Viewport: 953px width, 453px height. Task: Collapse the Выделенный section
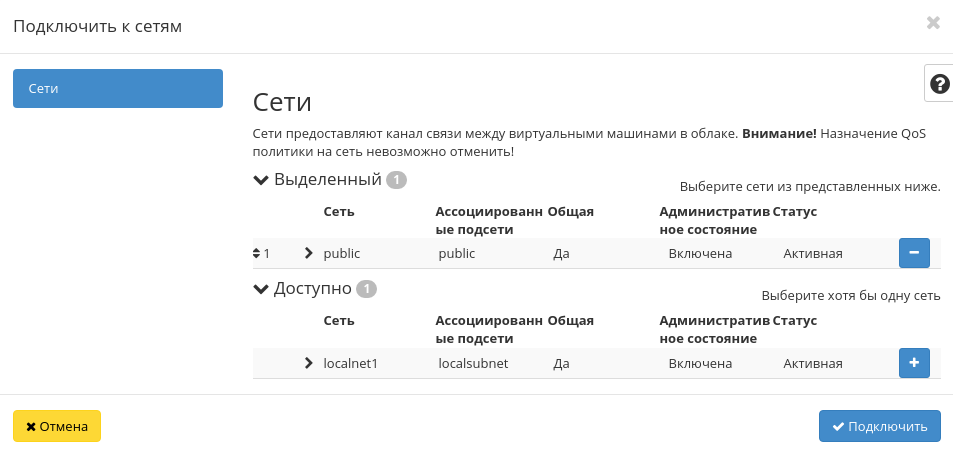click(262, 180)
